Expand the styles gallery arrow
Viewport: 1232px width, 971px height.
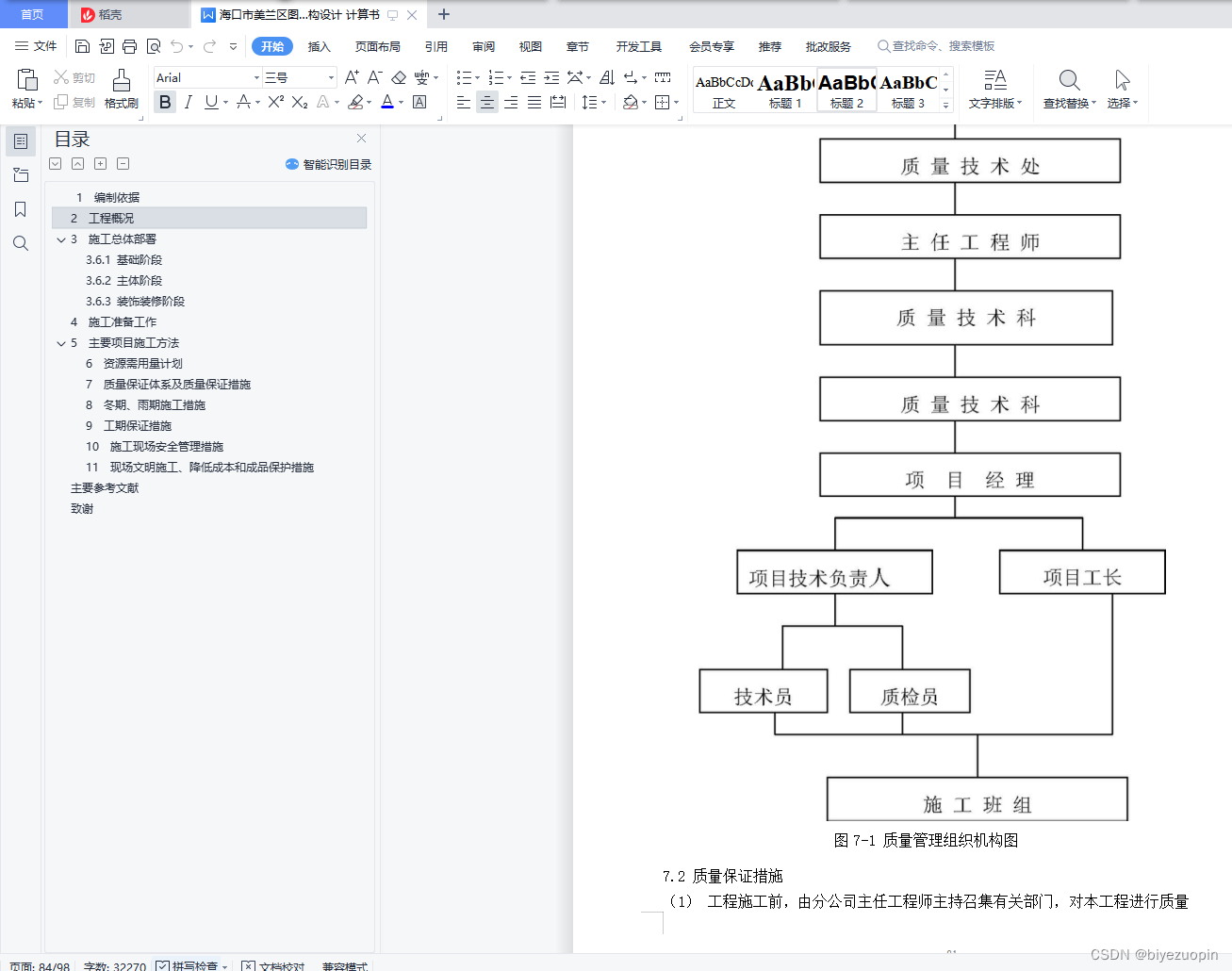tap(946, 106)
